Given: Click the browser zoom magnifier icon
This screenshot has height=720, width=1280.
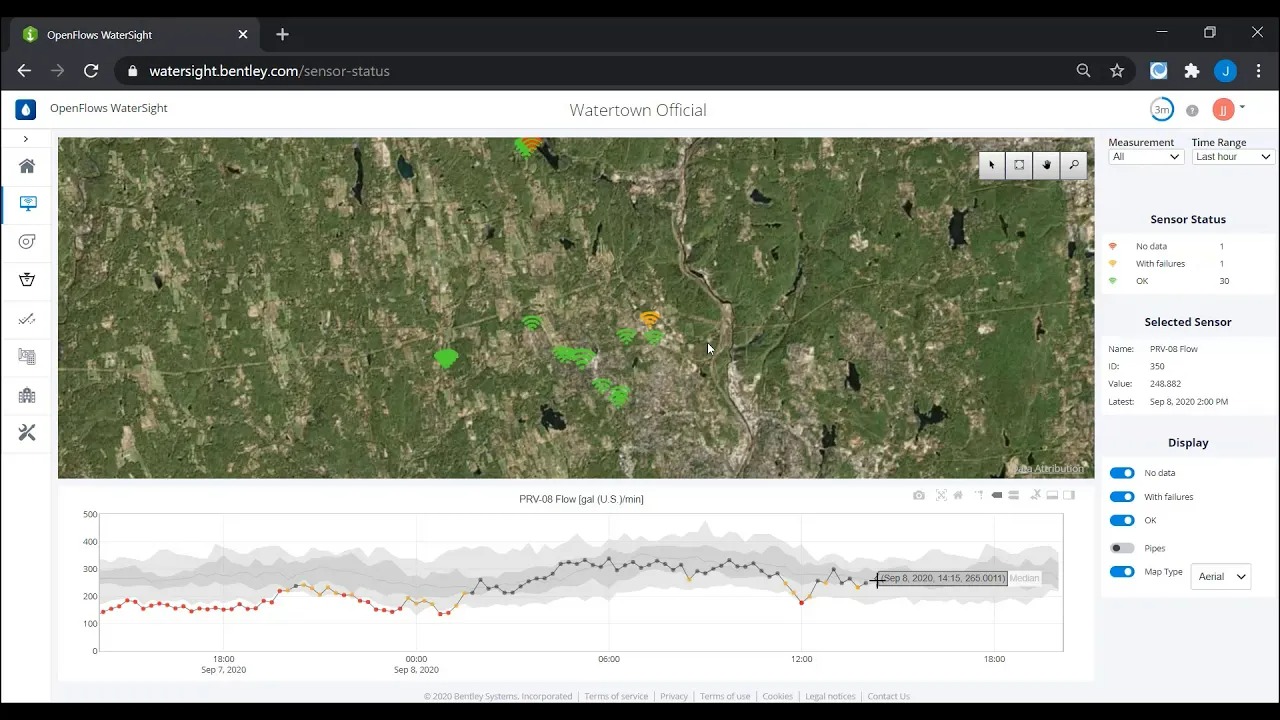Looking at the screenshot, I should pos(1083,71).
